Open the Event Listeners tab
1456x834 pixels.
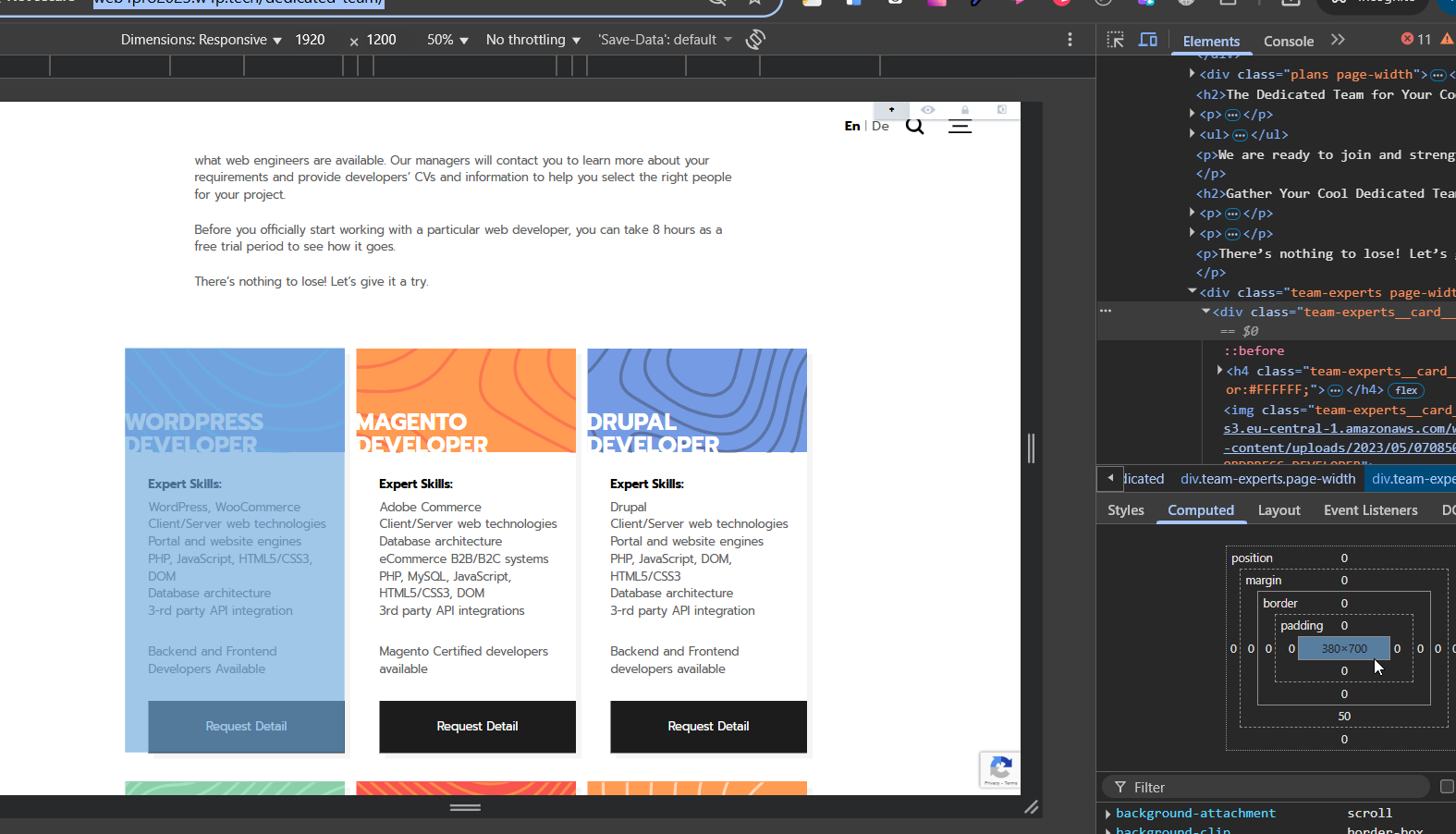[1371, 510]
